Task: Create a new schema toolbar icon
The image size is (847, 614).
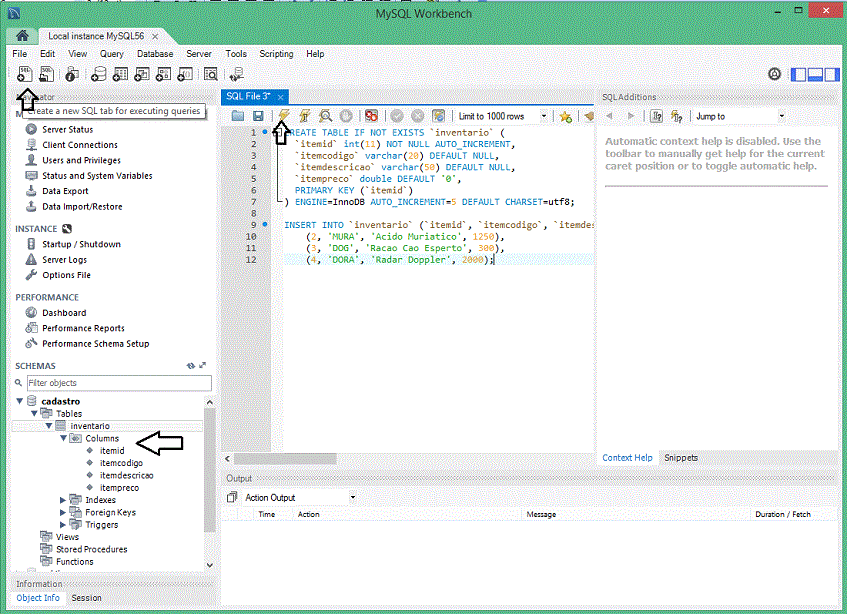Action: (98, 74)
